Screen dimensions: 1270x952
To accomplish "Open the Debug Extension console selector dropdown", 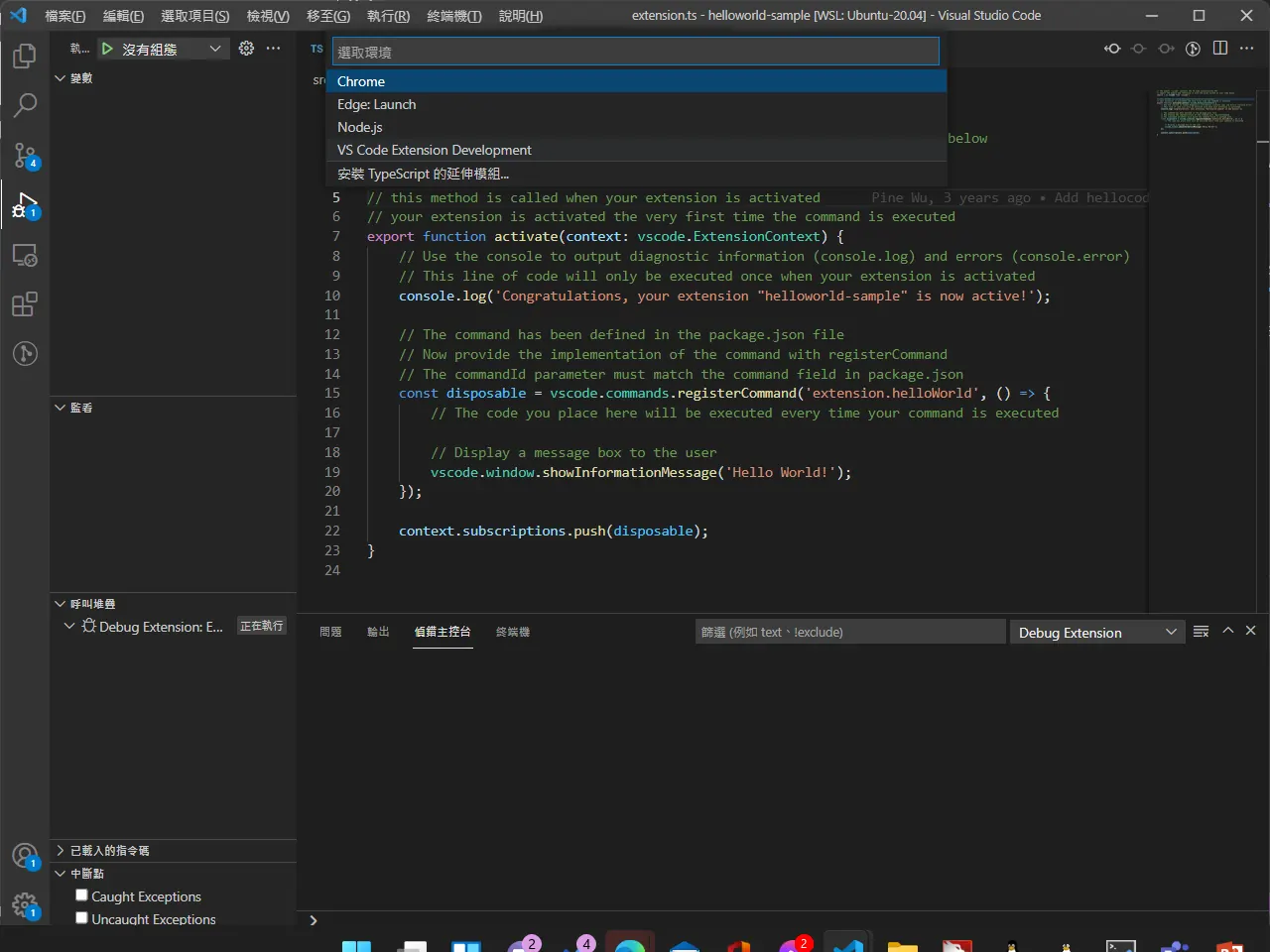I will click(1097, 633).
